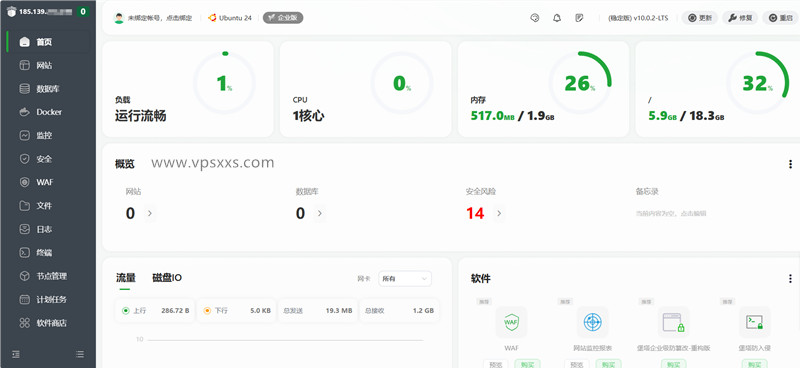Click the 节点管理 cube icon
Viewport: 800px width, 368px height.
[24, 276]
